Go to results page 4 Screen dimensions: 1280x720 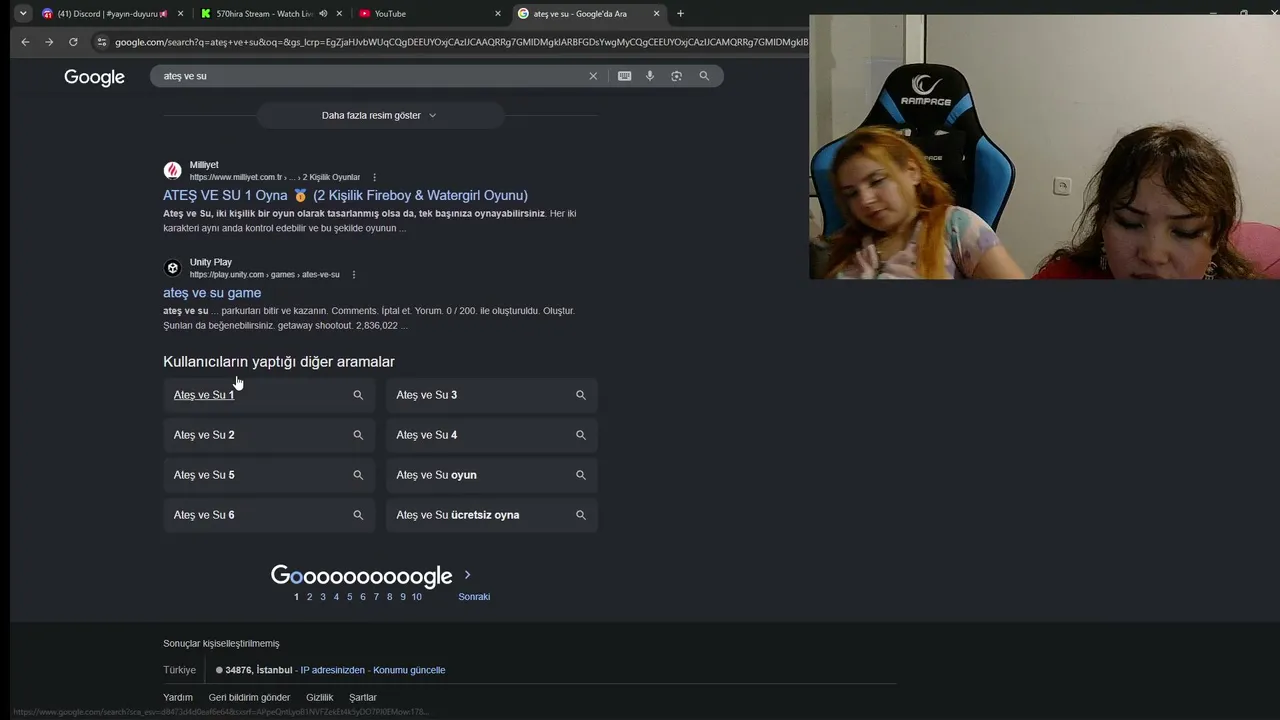click(x=336, y=597)
